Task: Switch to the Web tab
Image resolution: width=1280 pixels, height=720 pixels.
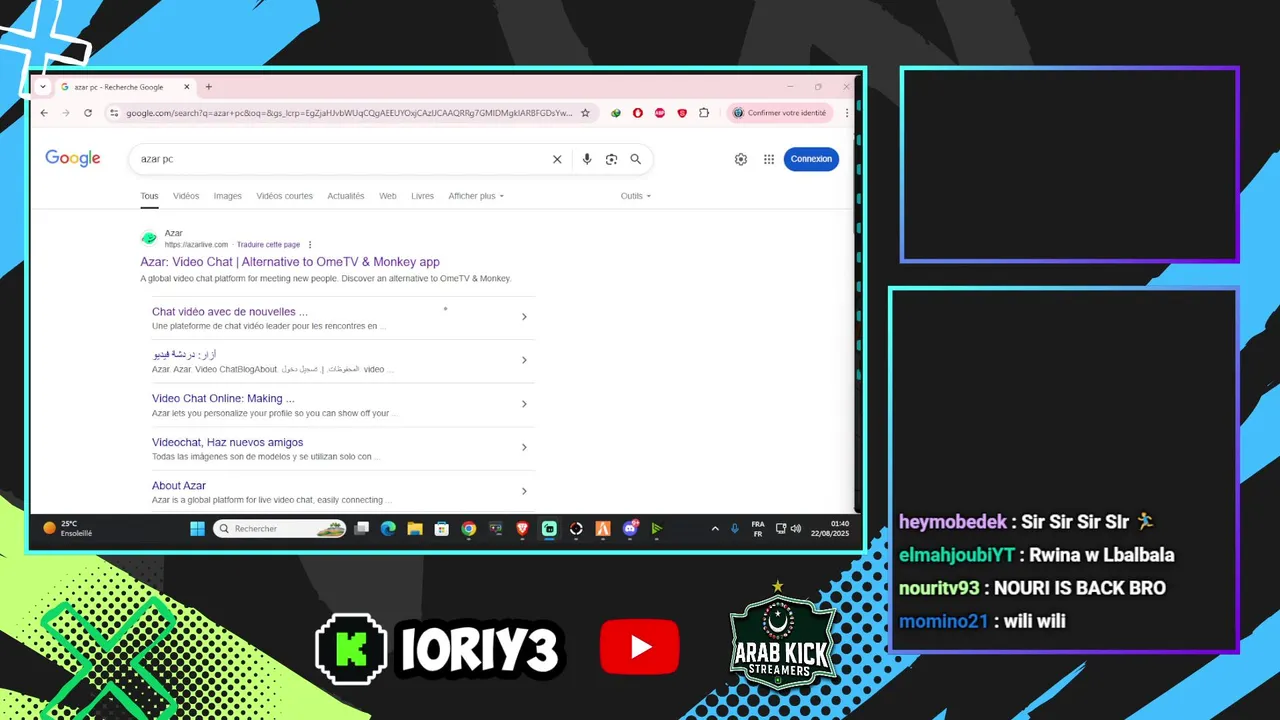Action: pyautogui.click(x=388, y=196)
